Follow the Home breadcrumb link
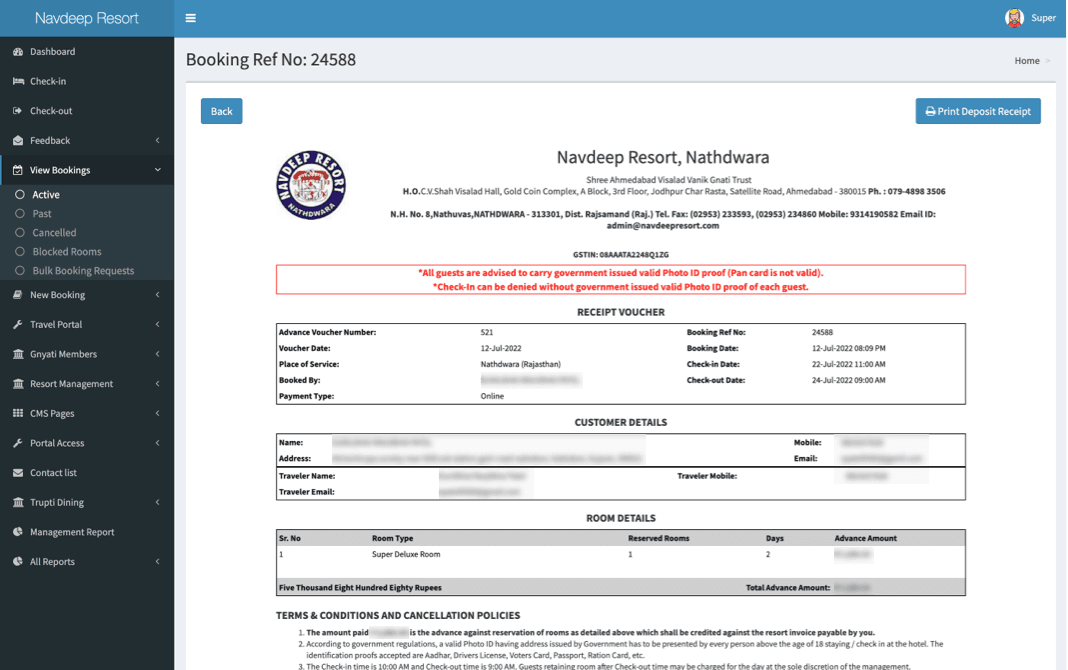1068x670 pixels. (1026, 61)
